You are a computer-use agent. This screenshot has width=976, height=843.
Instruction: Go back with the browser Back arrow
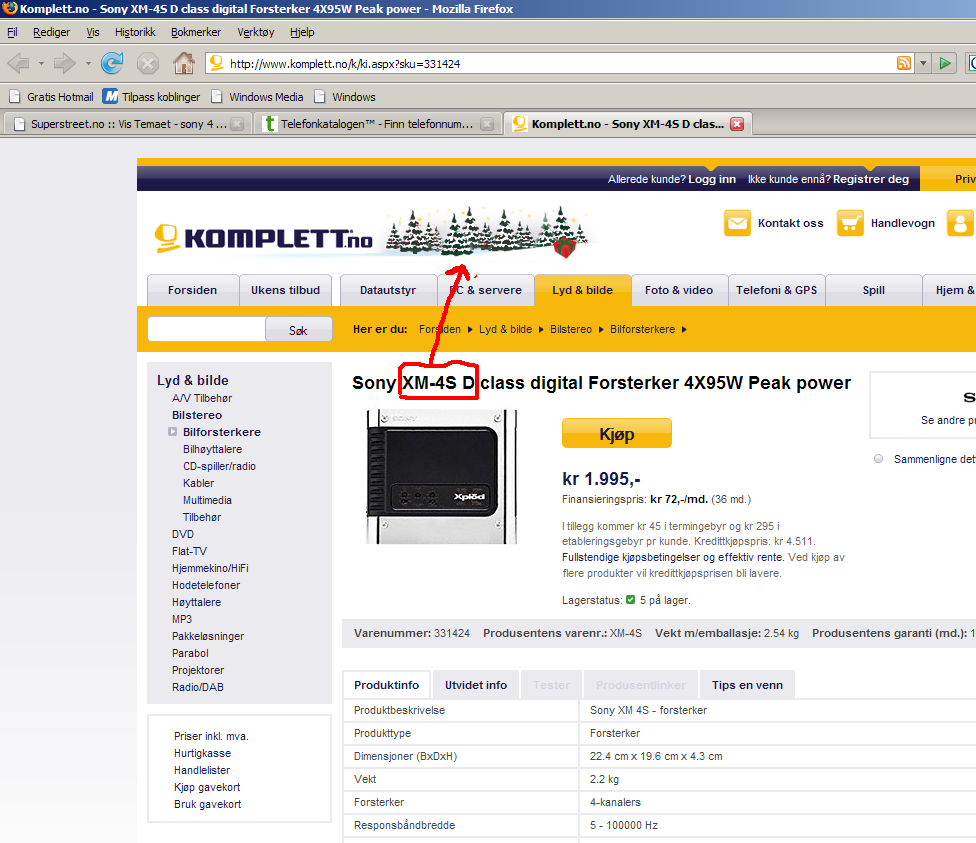click(x=19, y=64)
